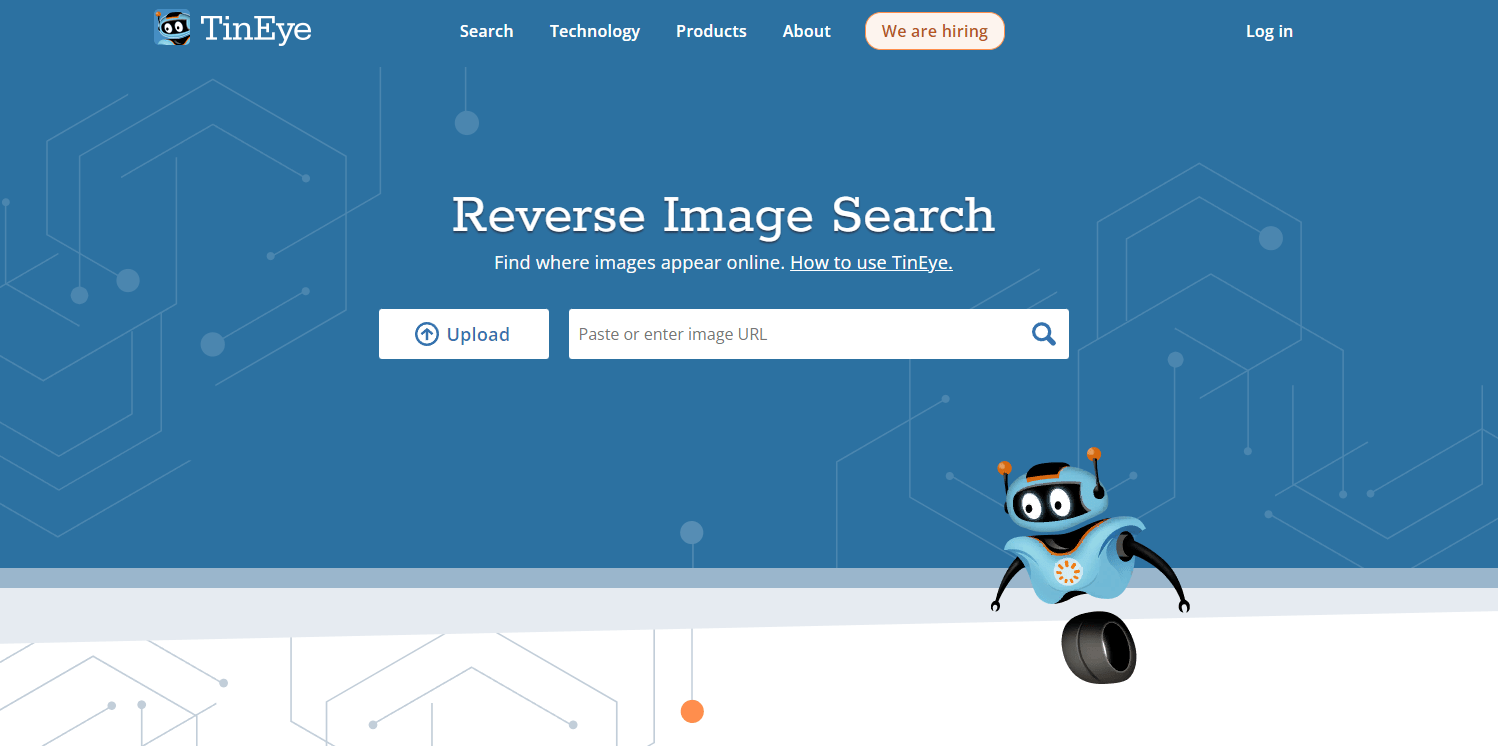Click the robot's right orange antenna tip
The width and height of the screenshot is (1498, 746).
tap(1094, 454)
